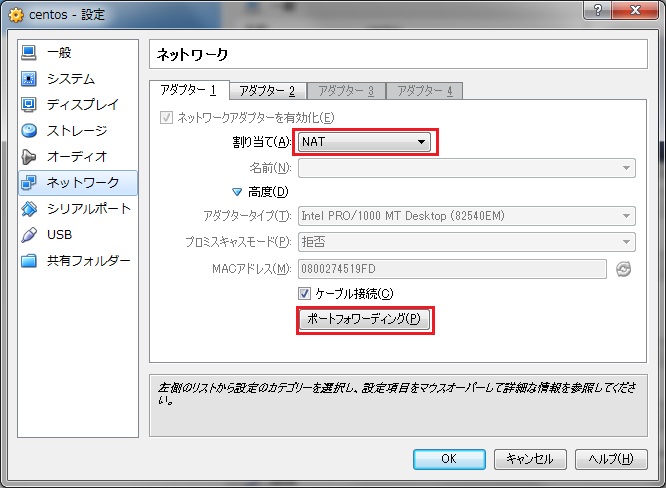Switch to アダプター 4 tab
The image size is (666, 488).
(424, 91)
